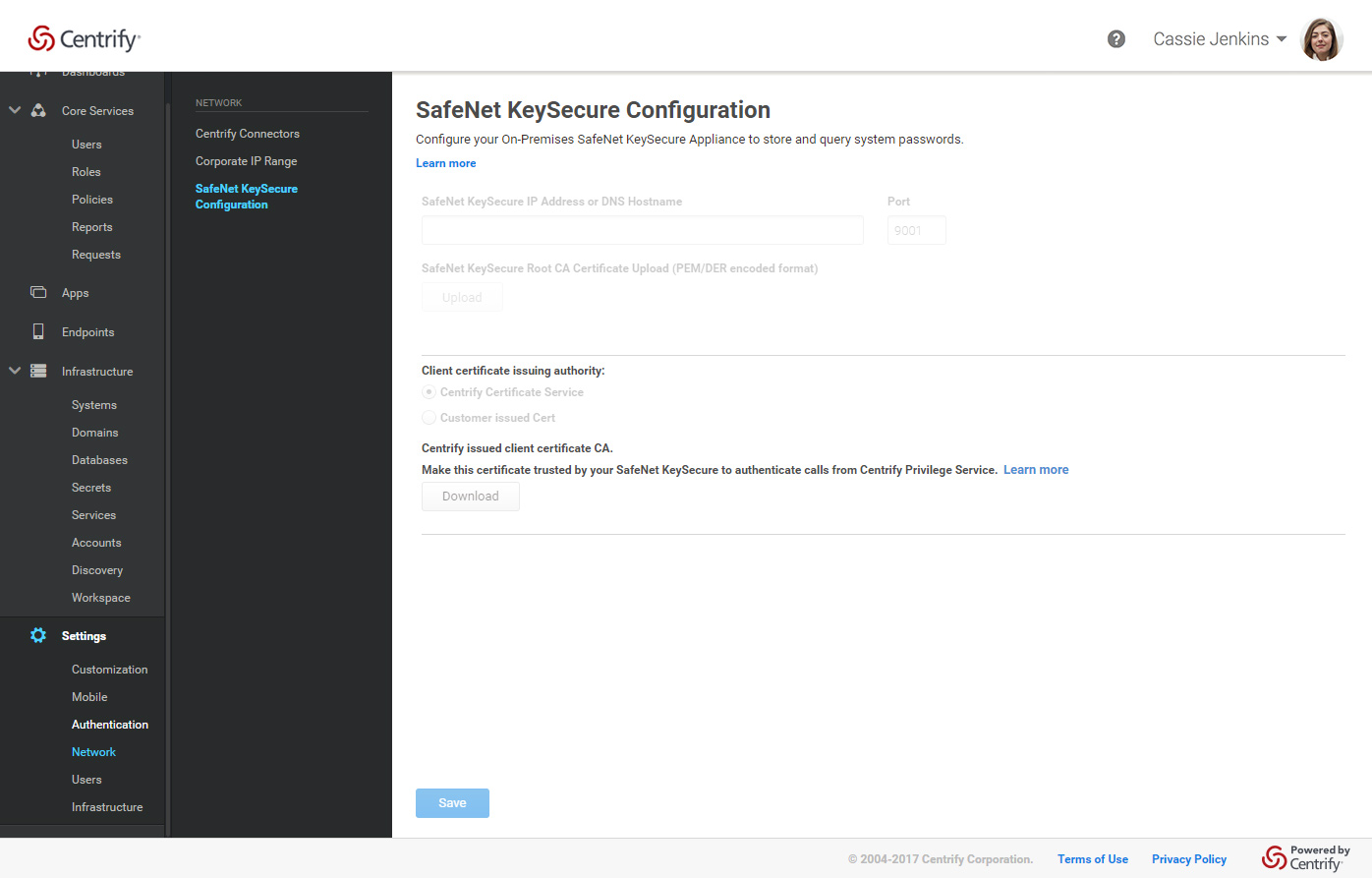This screenshot has height=878, width=1372.
Task: Go to Endpoints section
Action: [x=87, y=332]
